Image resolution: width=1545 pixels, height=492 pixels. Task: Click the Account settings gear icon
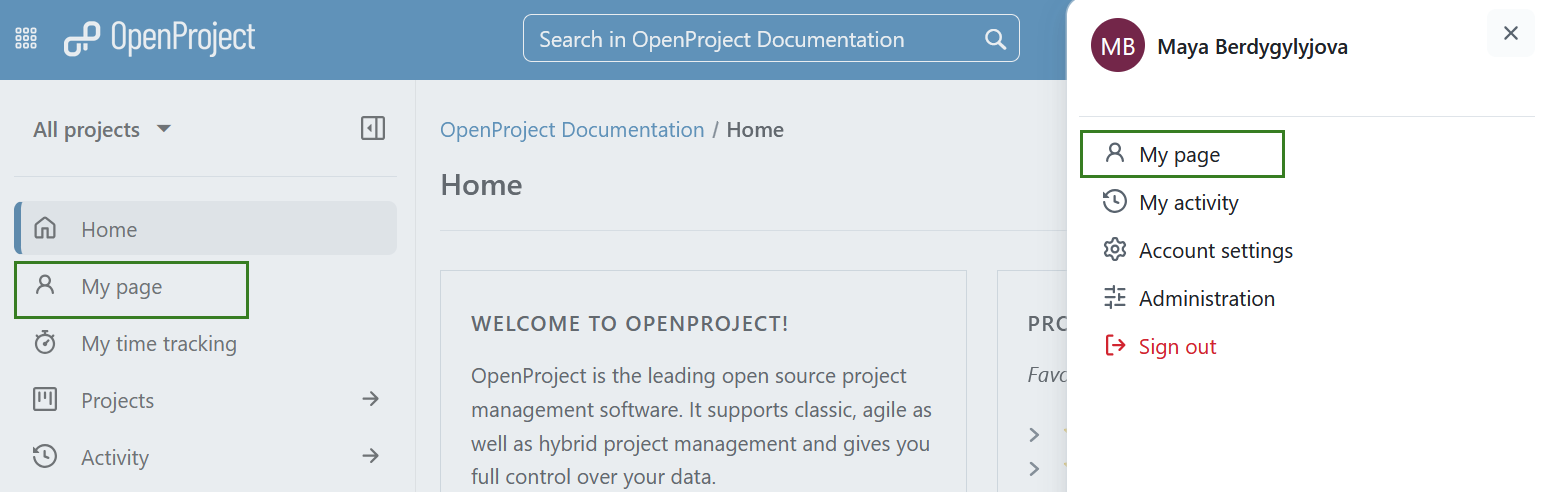[x=1114, y=250]
